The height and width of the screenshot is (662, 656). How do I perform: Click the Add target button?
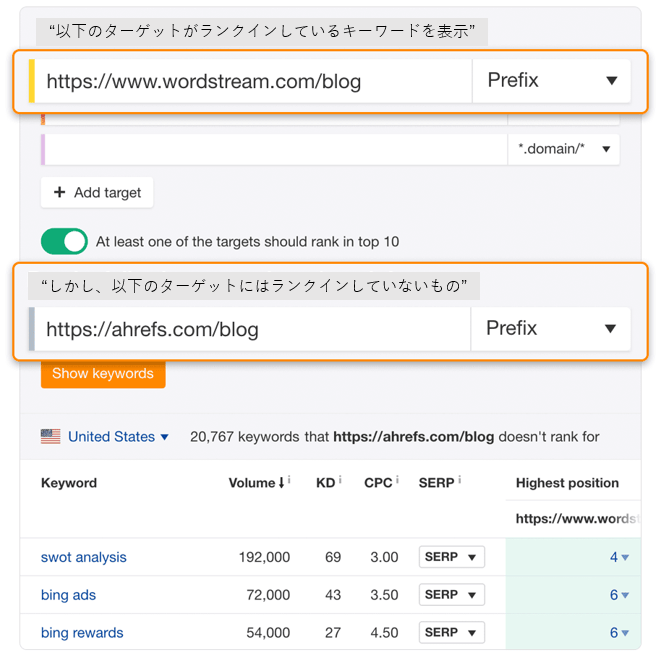coord(97,193)
